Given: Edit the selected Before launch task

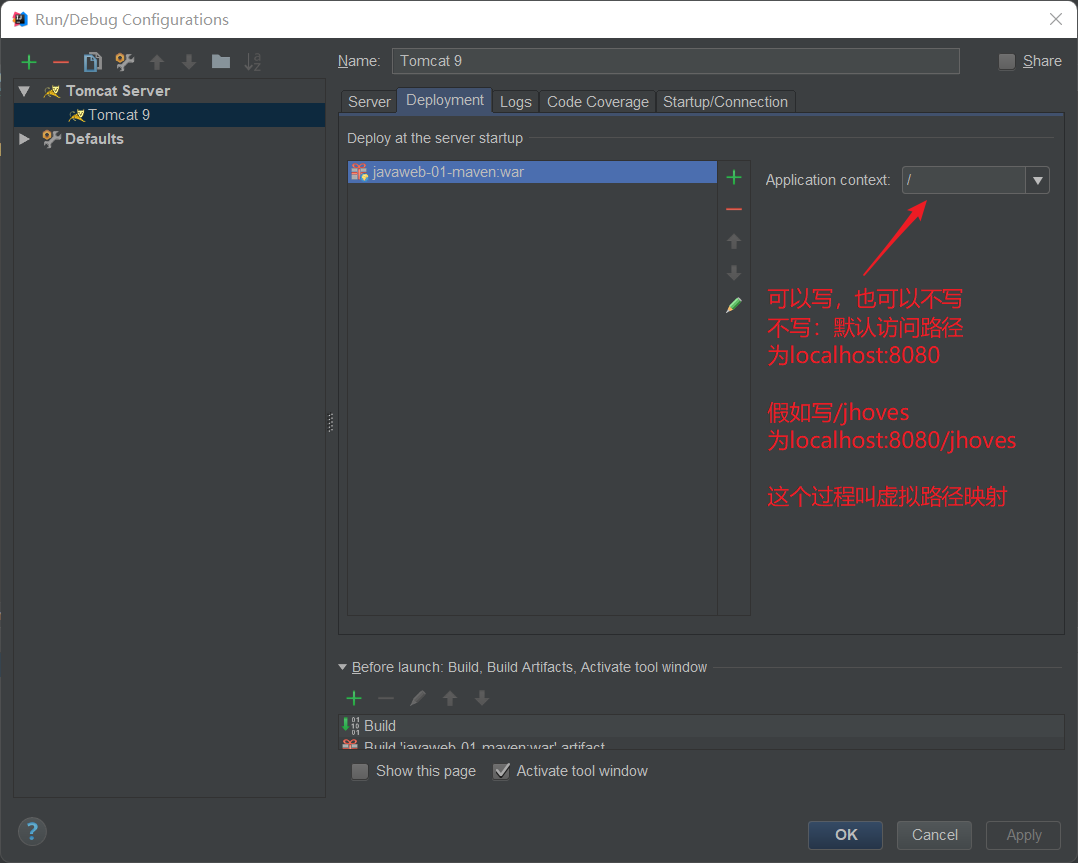Looking at the screenshot, I should pos(417,699).
